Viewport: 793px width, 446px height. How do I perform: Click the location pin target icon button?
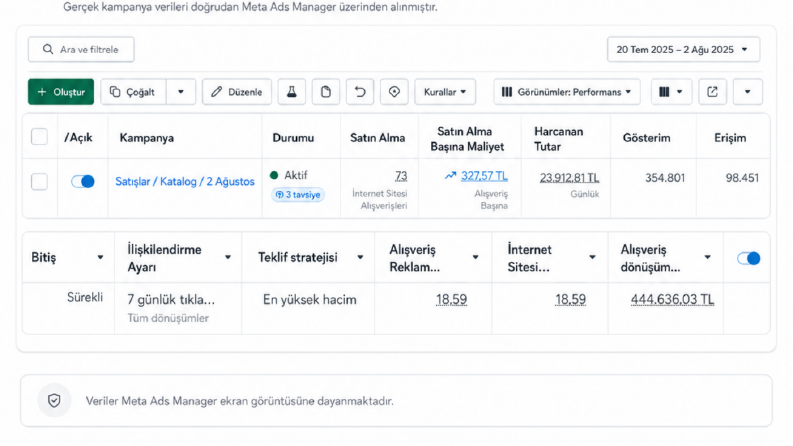pyautogui.click(x=394, y=92)
